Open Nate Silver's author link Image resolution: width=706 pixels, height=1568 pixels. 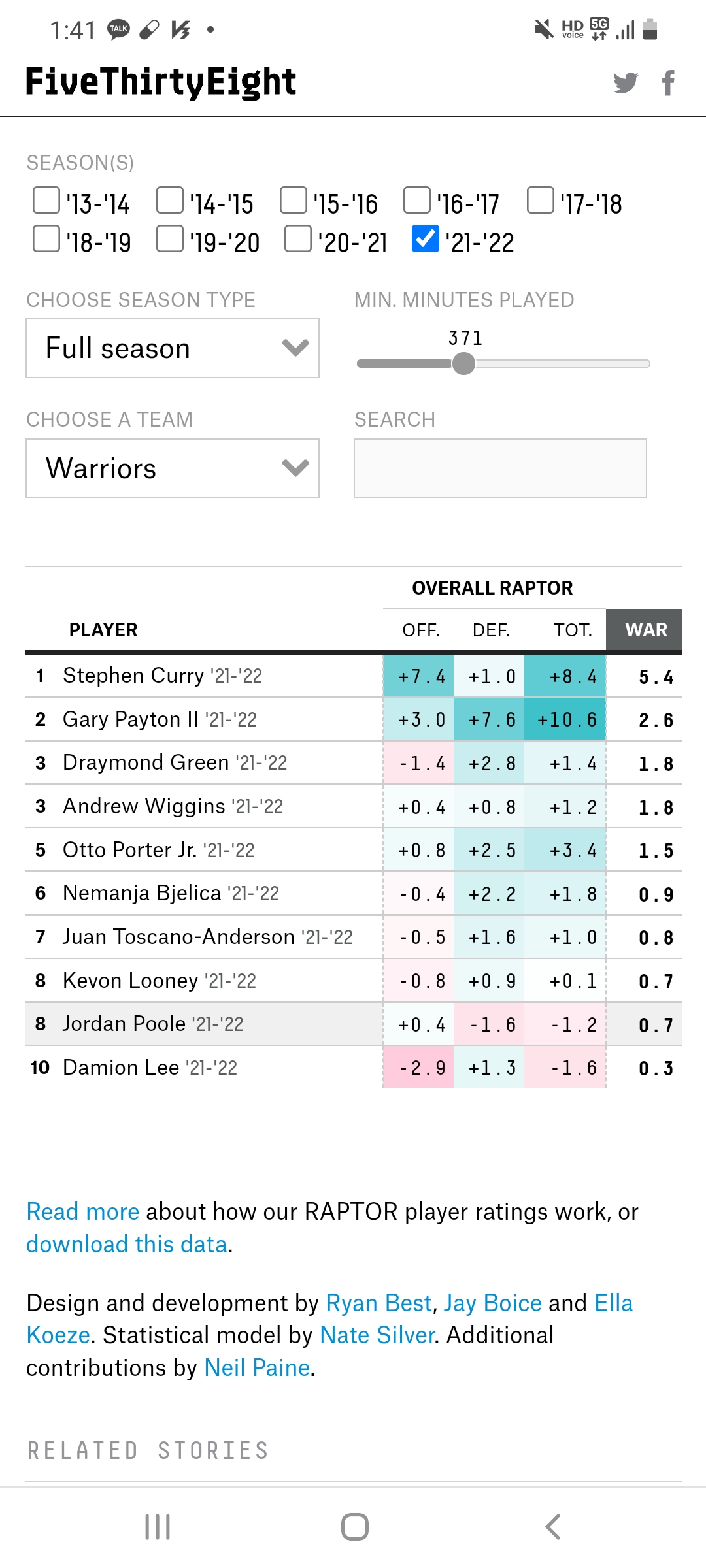[x=377, y=1335]
